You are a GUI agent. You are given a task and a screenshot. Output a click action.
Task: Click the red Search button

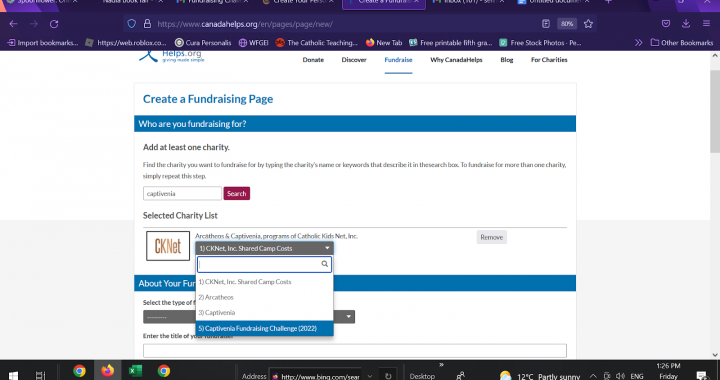pyautogui.click(x=236, y=193)
